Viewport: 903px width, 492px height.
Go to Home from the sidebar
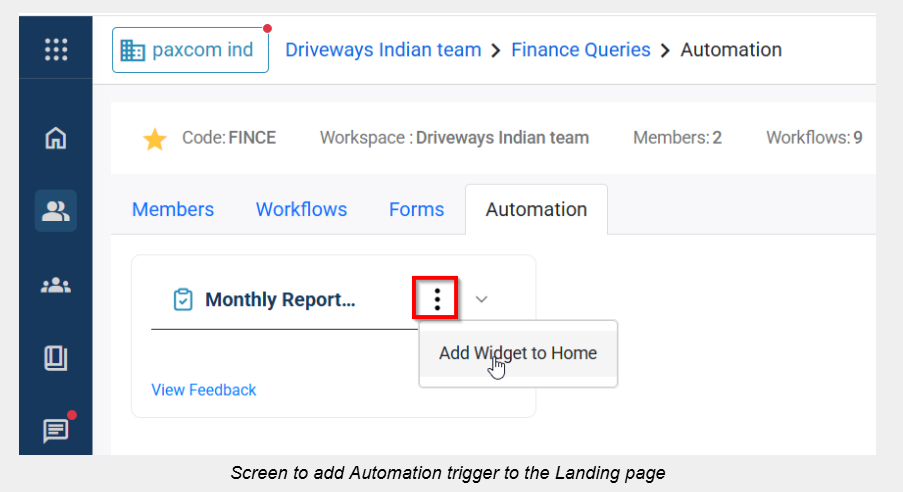pos(56,138)
